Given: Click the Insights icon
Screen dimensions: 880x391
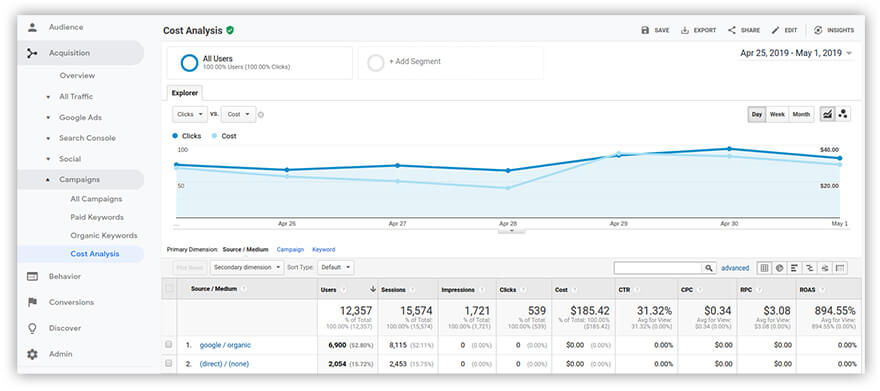Looking at the screenshot, I should (x=818, y=30).
